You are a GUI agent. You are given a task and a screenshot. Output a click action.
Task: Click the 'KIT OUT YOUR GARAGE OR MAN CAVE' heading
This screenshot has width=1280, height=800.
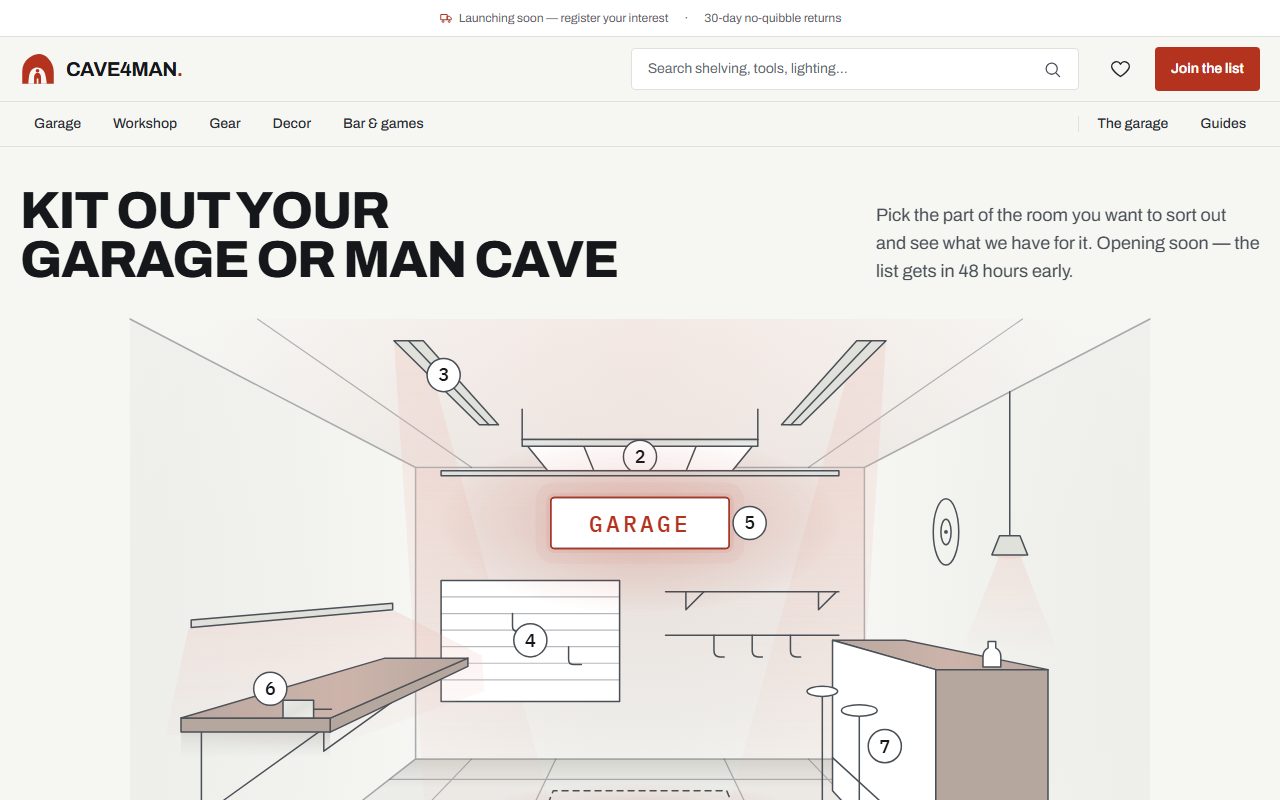click(x=320, y=235)
